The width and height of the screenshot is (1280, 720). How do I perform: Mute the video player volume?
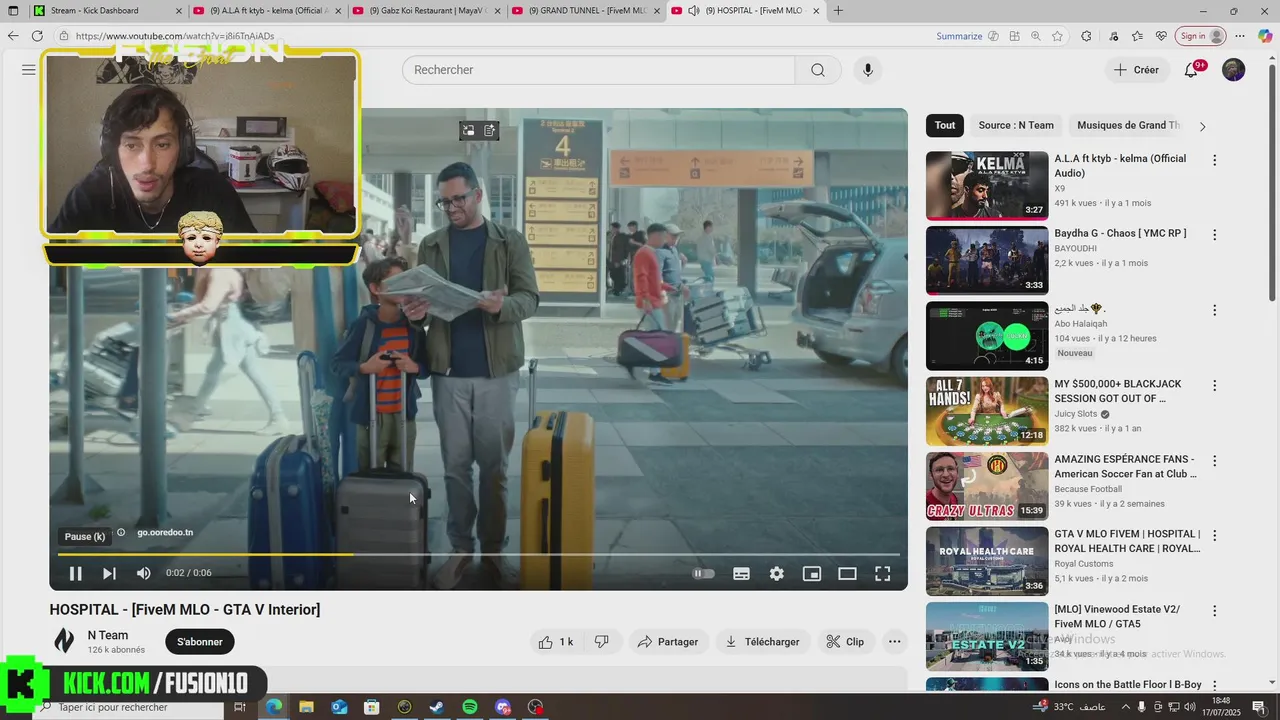point(143,573)
